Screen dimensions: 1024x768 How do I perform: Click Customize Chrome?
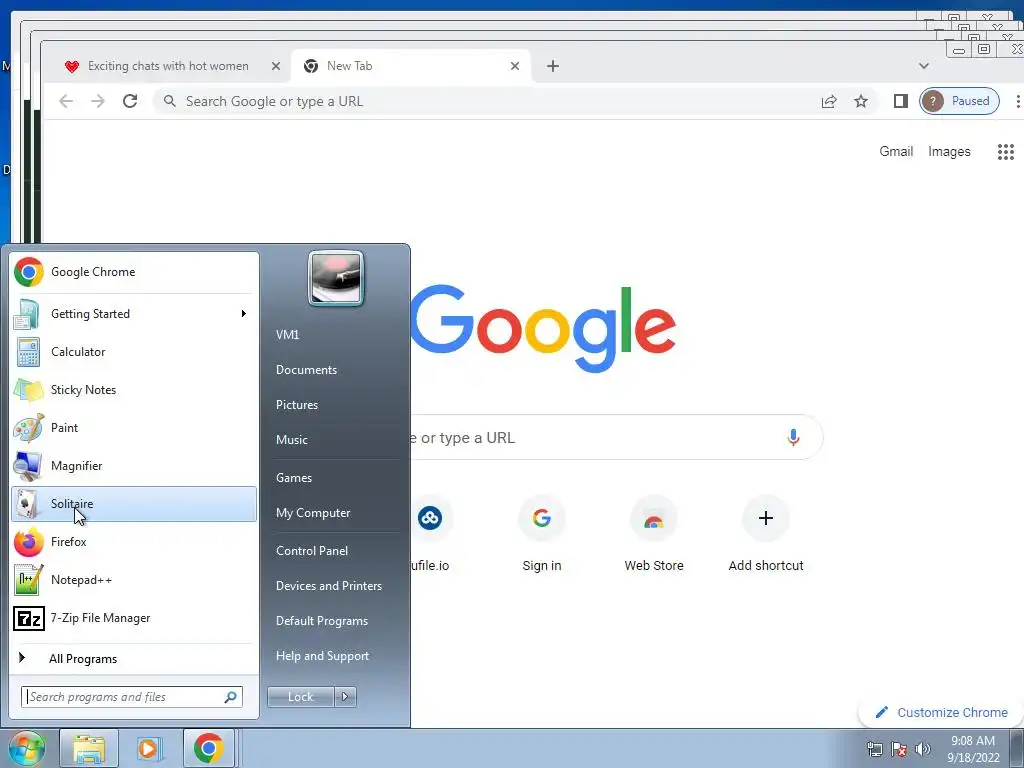coord(941,712)
